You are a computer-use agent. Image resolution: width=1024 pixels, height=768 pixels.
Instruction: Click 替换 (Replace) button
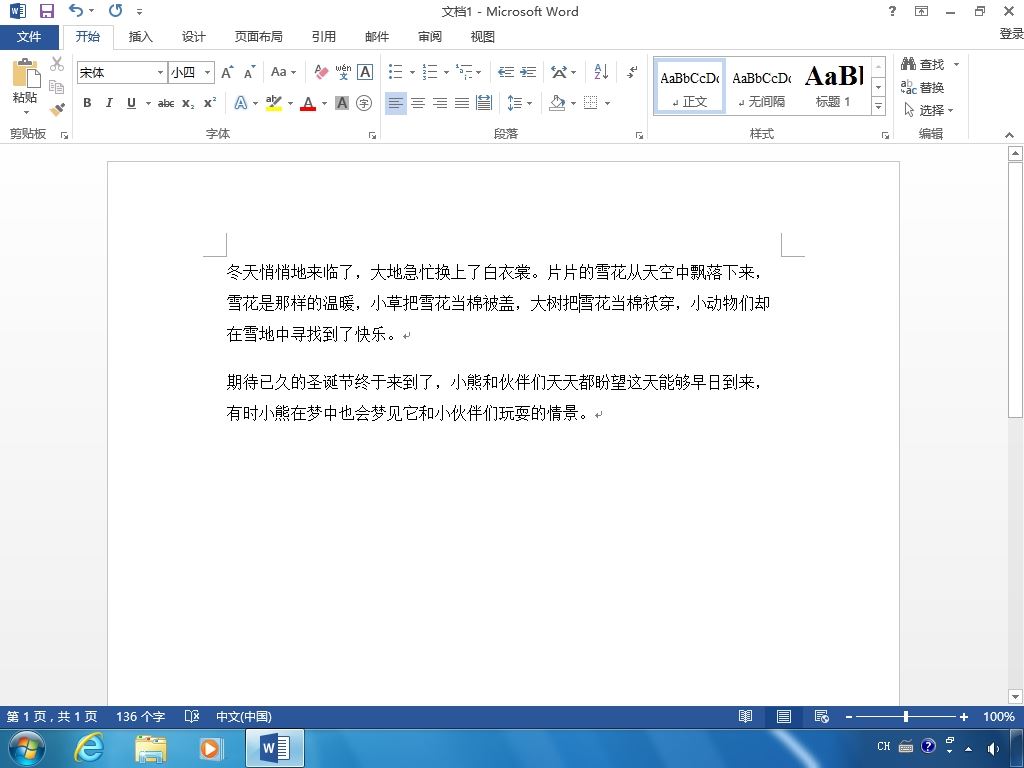click(x=923, y=87)
